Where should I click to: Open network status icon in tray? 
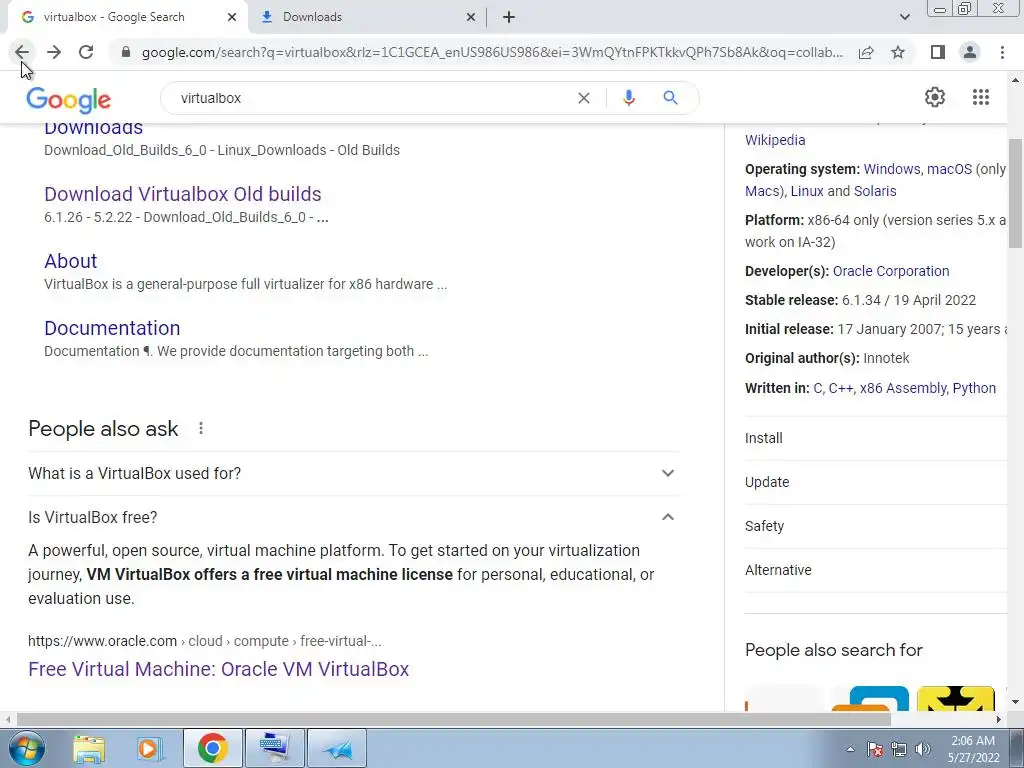coord(899,749)
